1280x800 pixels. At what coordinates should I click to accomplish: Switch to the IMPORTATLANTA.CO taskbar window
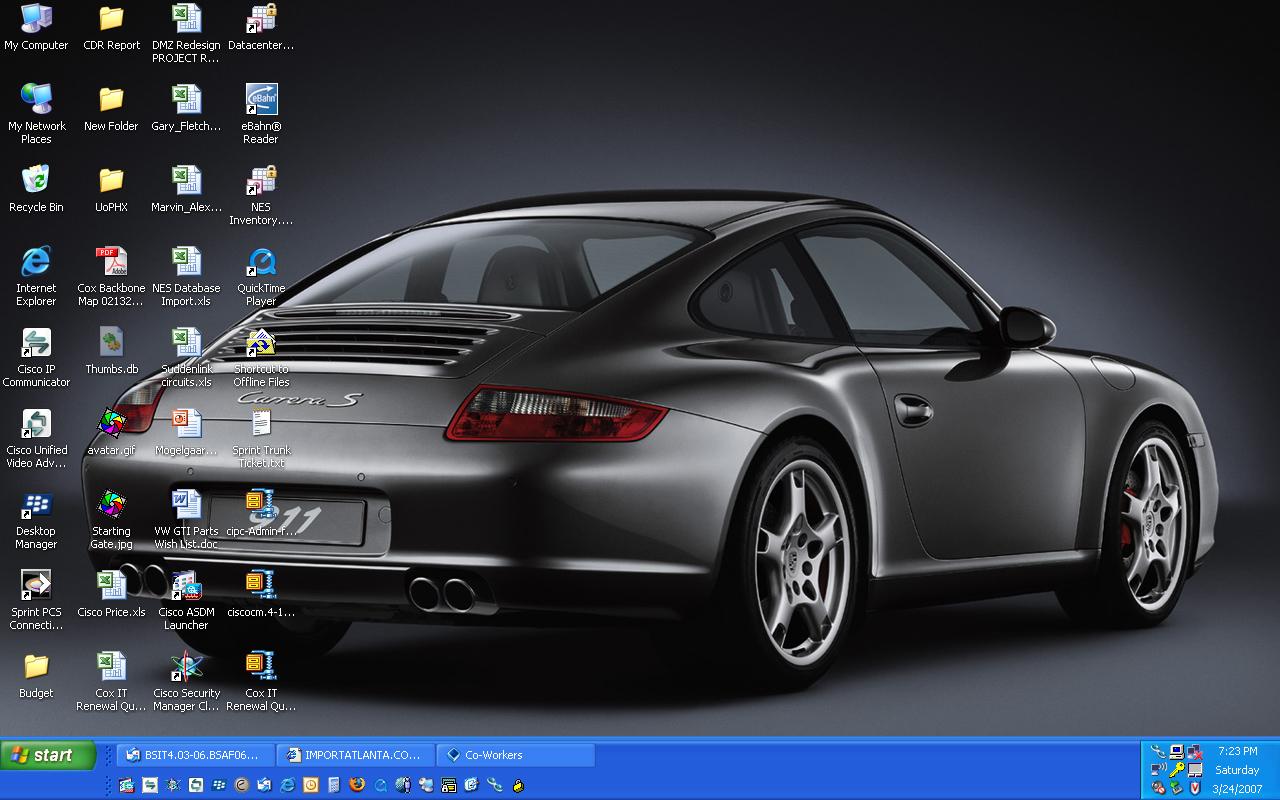pyautogui.click(x=356, y=755)
